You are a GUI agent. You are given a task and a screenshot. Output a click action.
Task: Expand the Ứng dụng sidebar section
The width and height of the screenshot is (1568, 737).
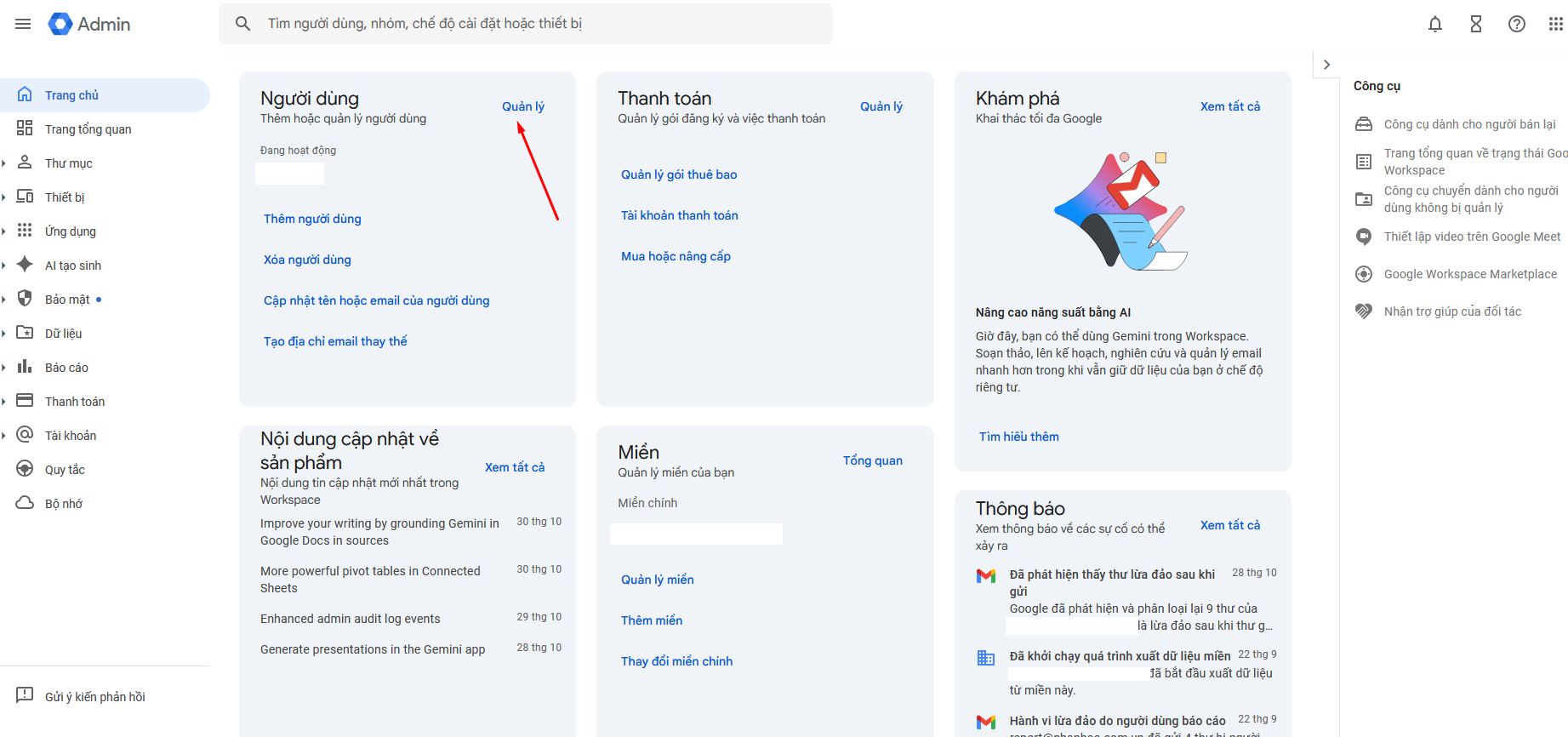(4, 231)
